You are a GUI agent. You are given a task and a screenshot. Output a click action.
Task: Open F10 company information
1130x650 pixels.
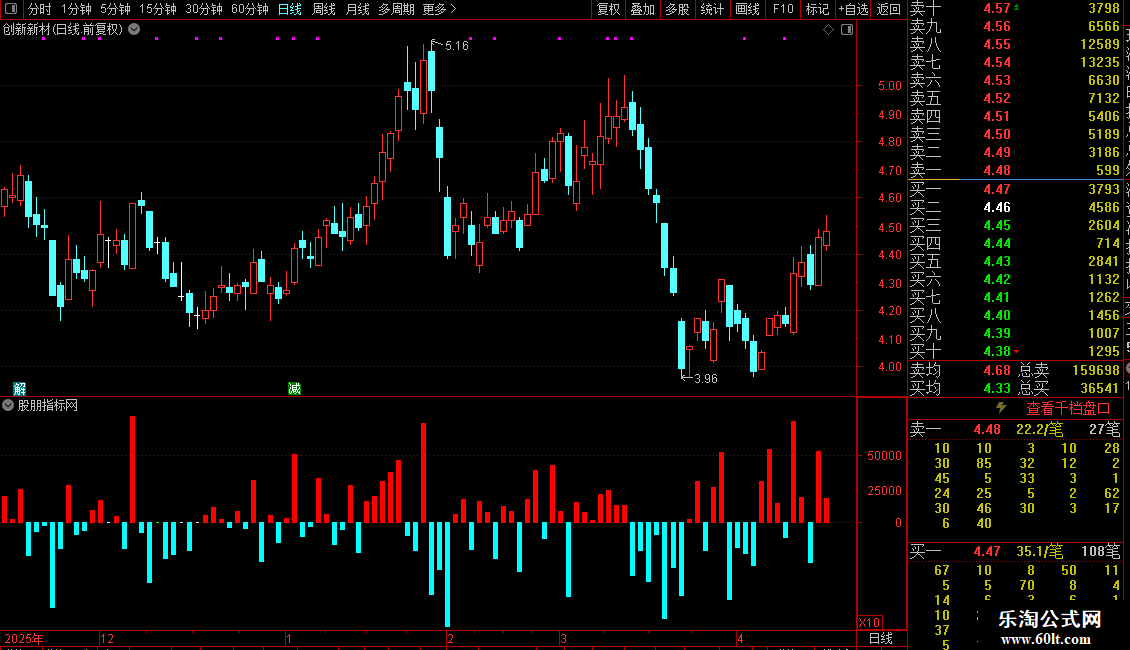tap(783, 9)
